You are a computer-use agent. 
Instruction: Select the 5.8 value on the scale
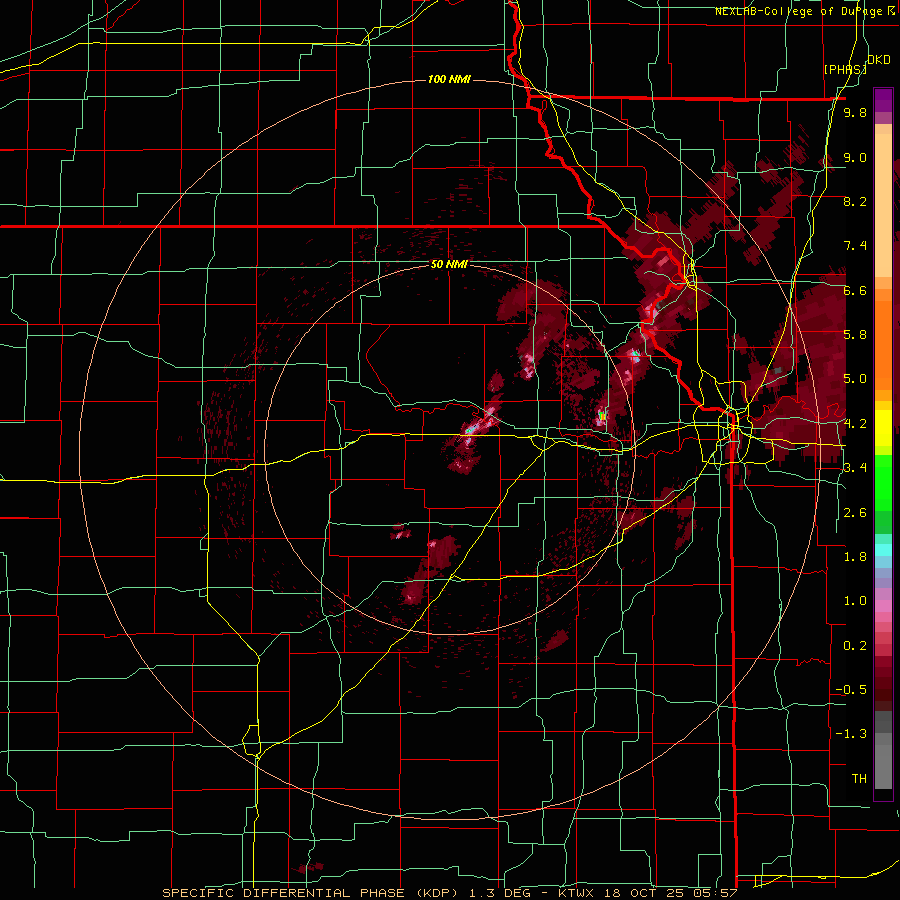855,335
